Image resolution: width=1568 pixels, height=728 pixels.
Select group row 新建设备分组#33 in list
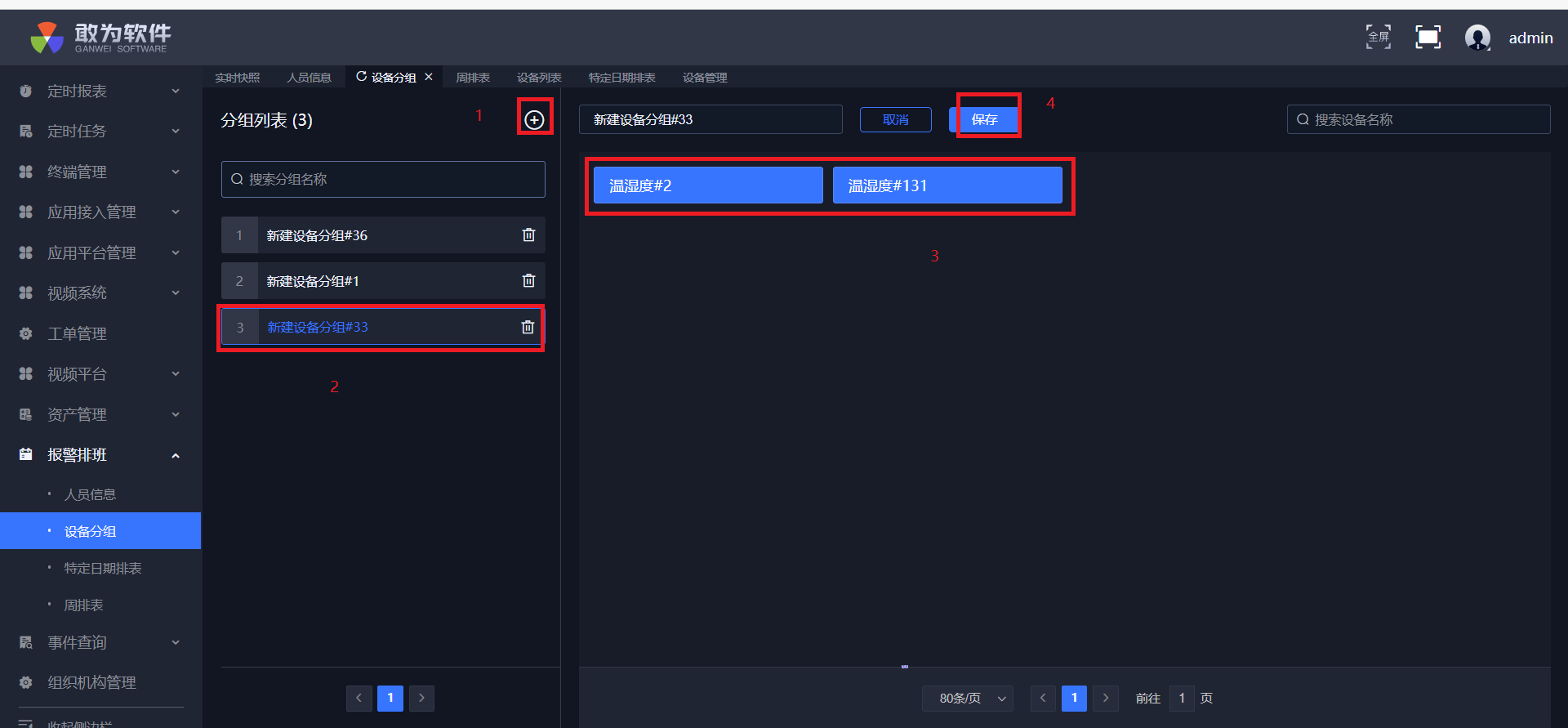[x=381, y=327]
